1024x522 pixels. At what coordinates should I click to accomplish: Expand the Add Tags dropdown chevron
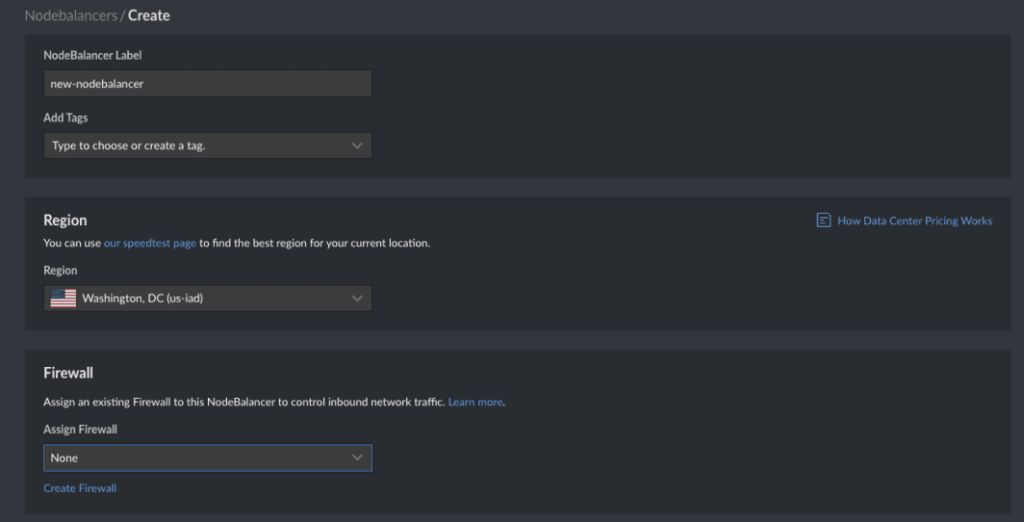pyautogui.click(x=357, y=146)
